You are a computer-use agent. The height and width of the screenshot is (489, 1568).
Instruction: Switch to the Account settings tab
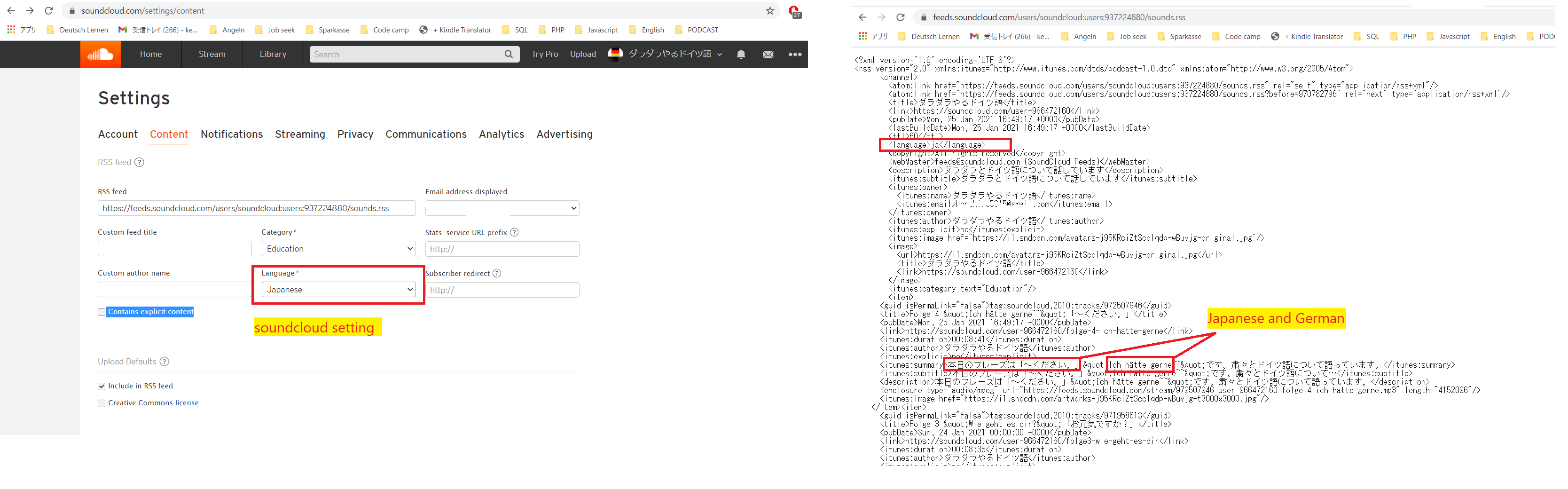pos(118,134)
